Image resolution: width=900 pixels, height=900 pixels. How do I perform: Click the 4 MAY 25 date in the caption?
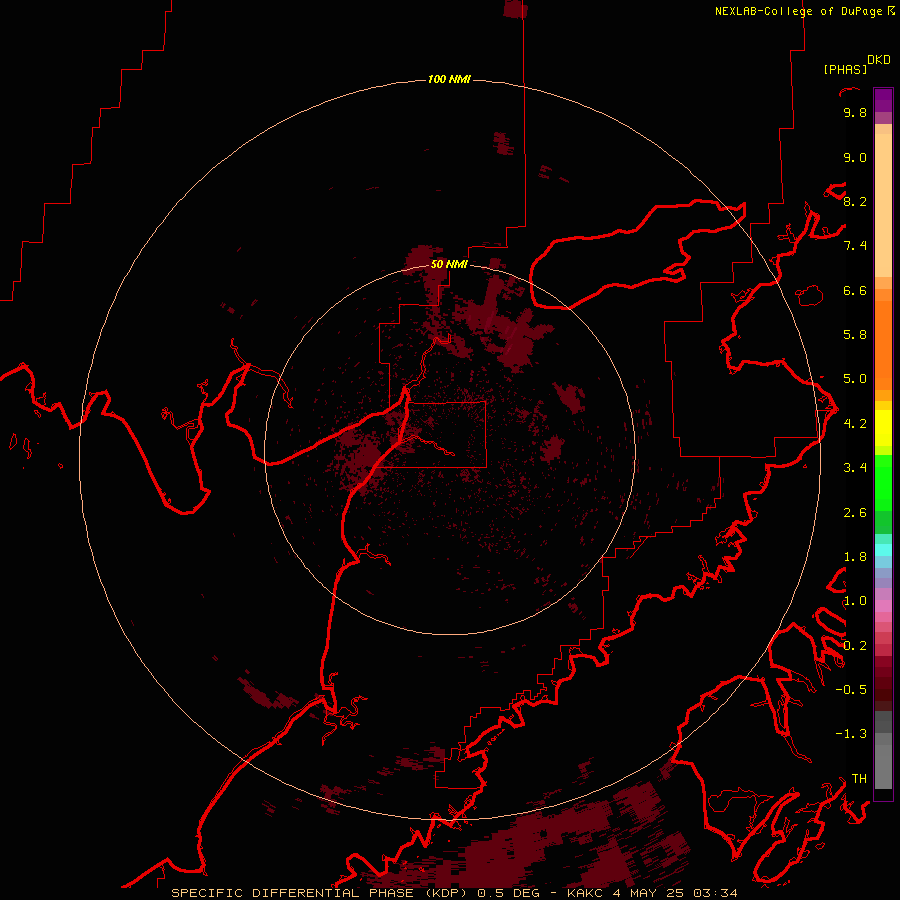pos(647,893)
